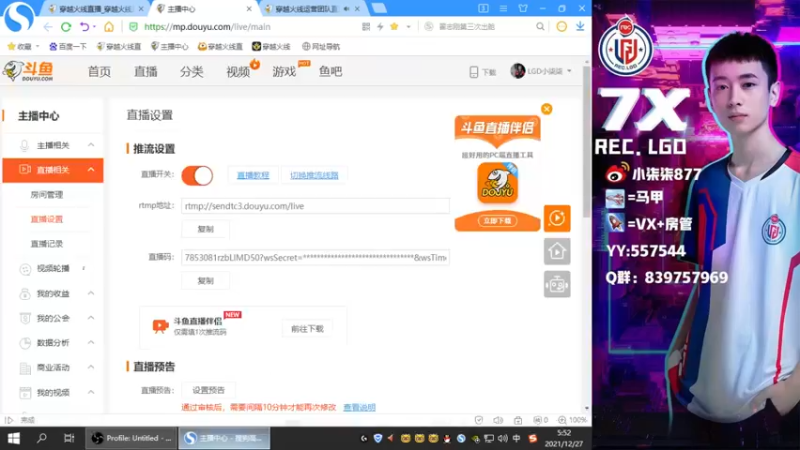Toggle the 直播开关 live switch
Viewport: 800px width, 450px height.
pyautogui.click(x=197, y=176)
